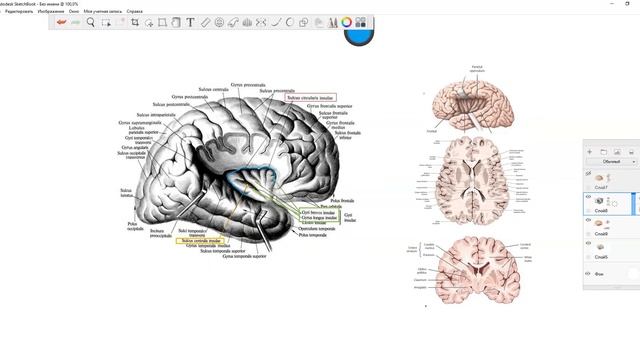
Task: Open the Изображение menu
Action: 51,11
